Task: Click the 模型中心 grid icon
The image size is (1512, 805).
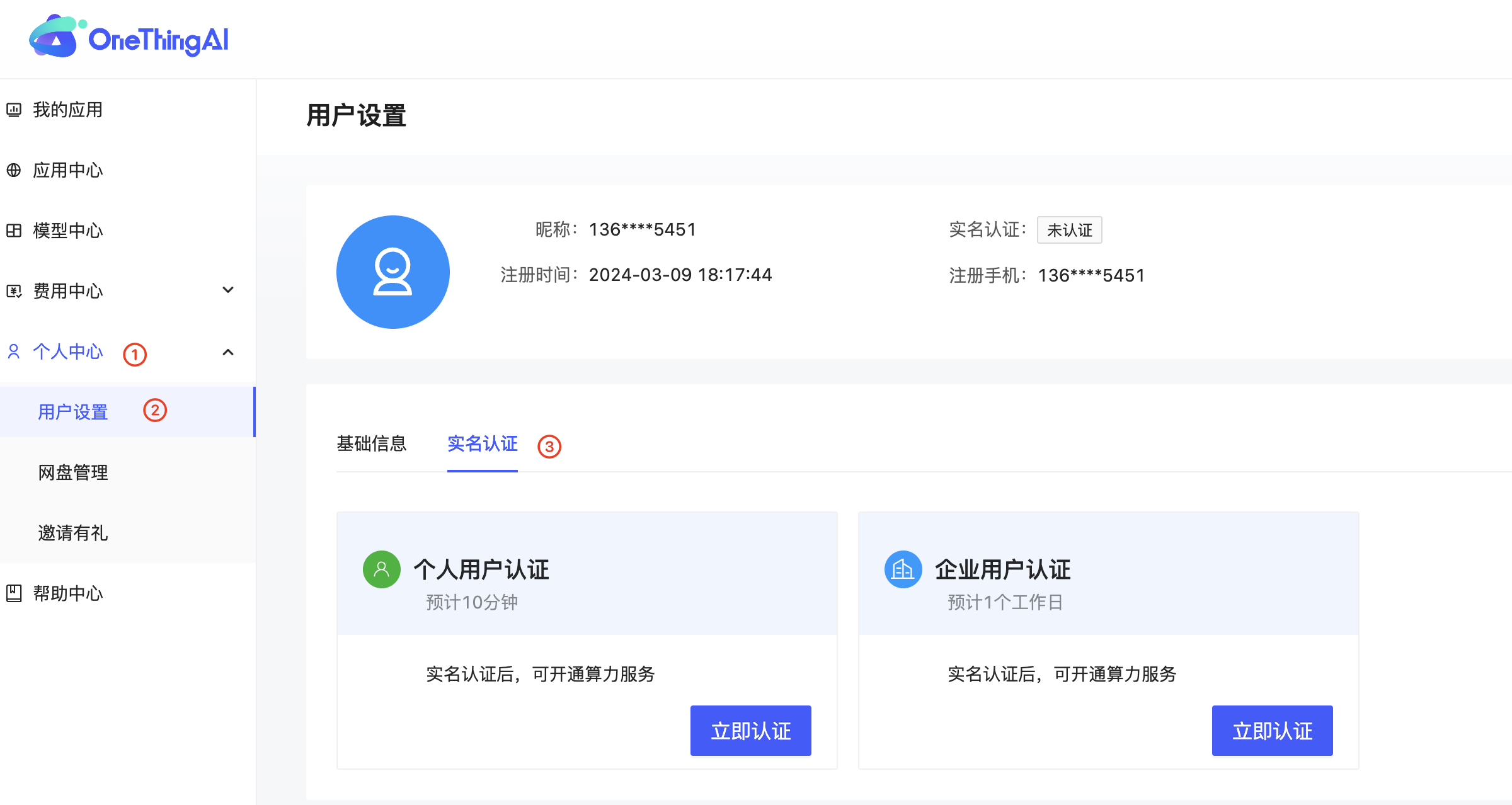Action: tap(14, 231)
